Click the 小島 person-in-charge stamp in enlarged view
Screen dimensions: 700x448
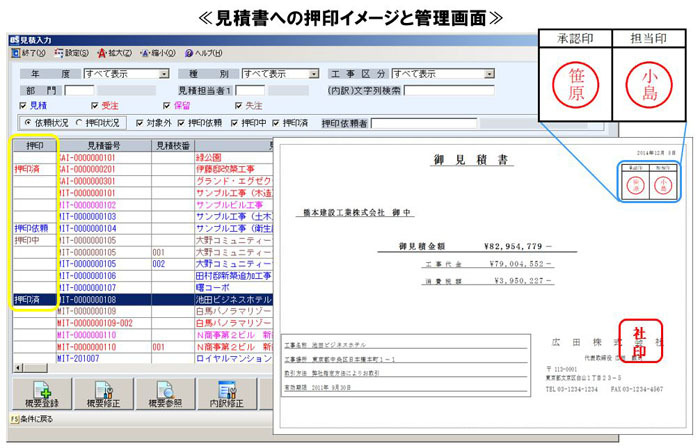tap(649, 84)
